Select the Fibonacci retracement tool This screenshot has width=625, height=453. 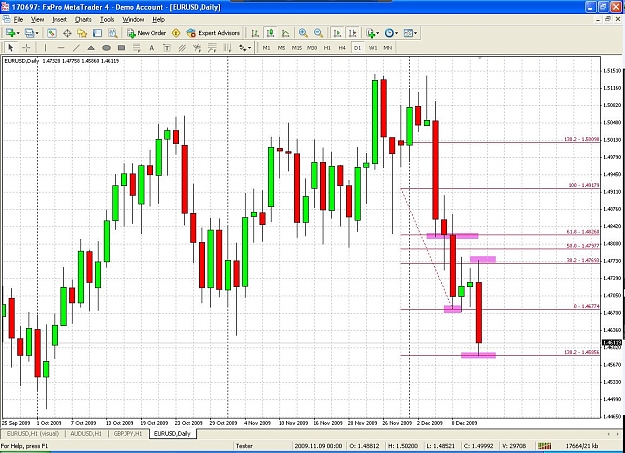[136, 48]
